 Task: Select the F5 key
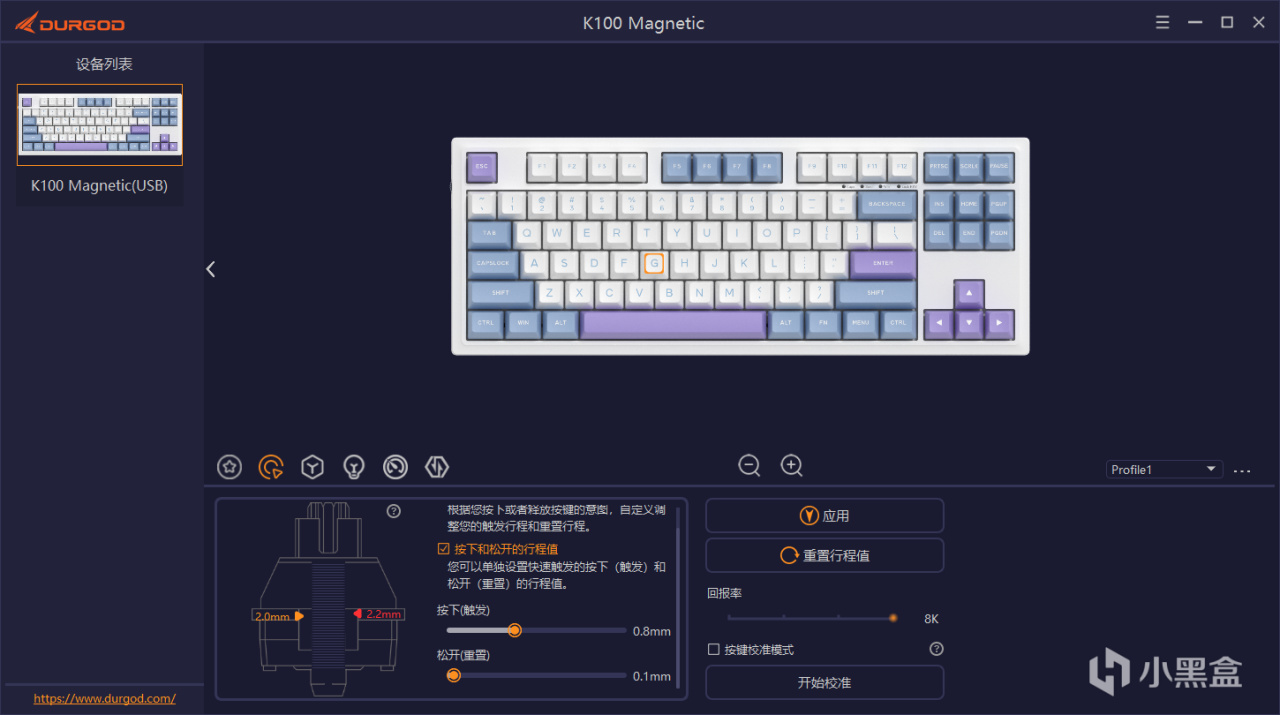[x=676, y=167]
